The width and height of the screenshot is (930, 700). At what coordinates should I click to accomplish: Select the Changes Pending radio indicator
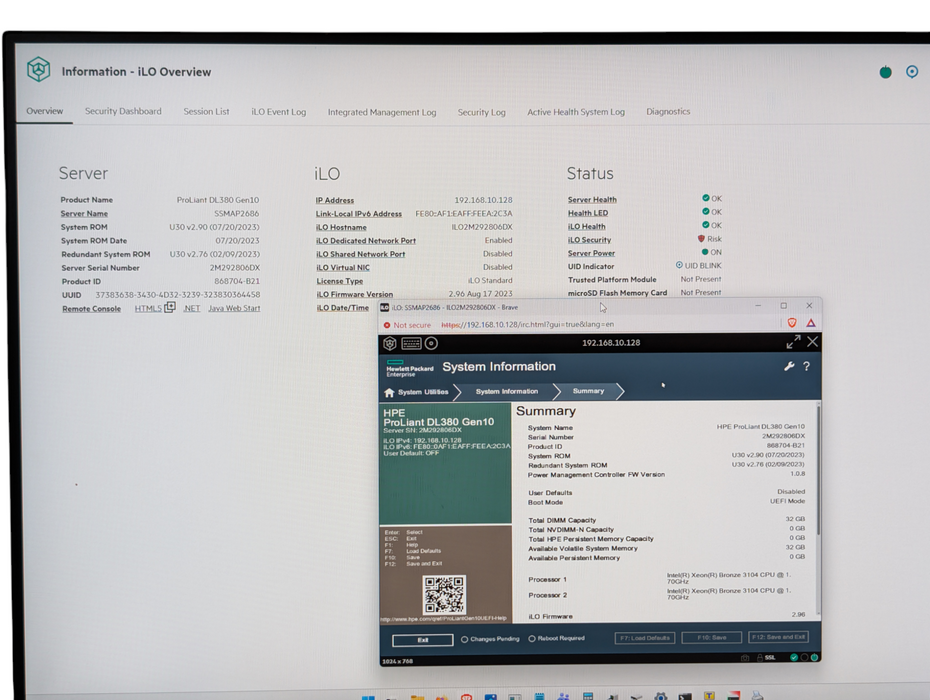[x=464, y=639]
